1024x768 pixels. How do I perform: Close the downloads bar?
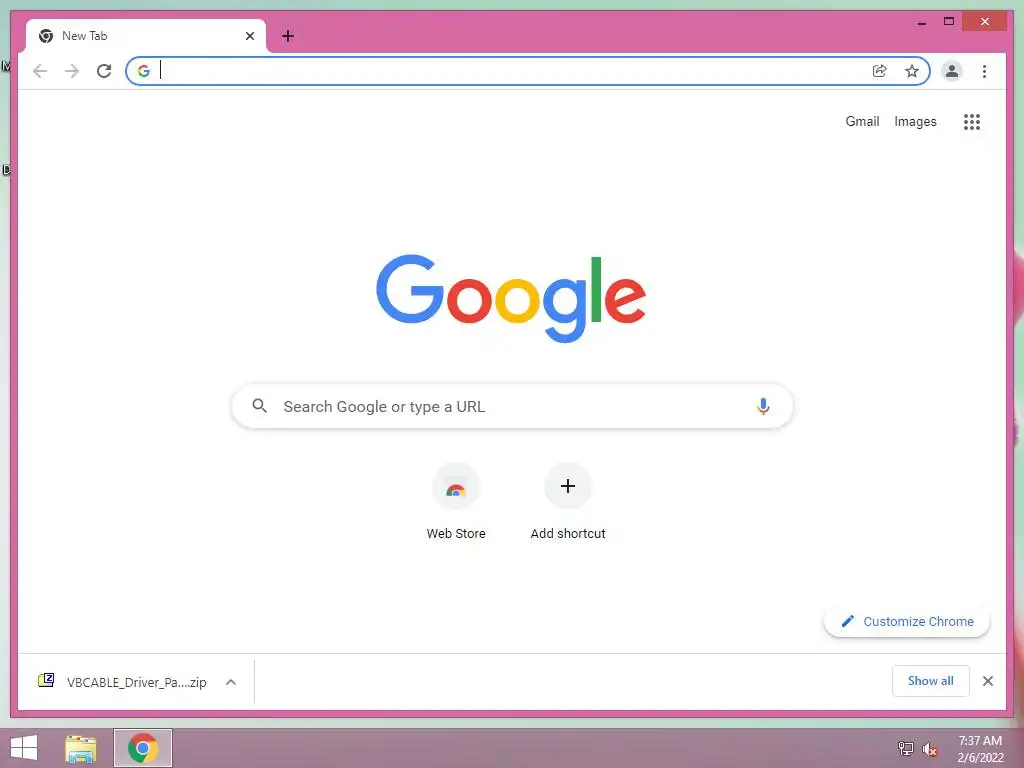coord(988,681)
